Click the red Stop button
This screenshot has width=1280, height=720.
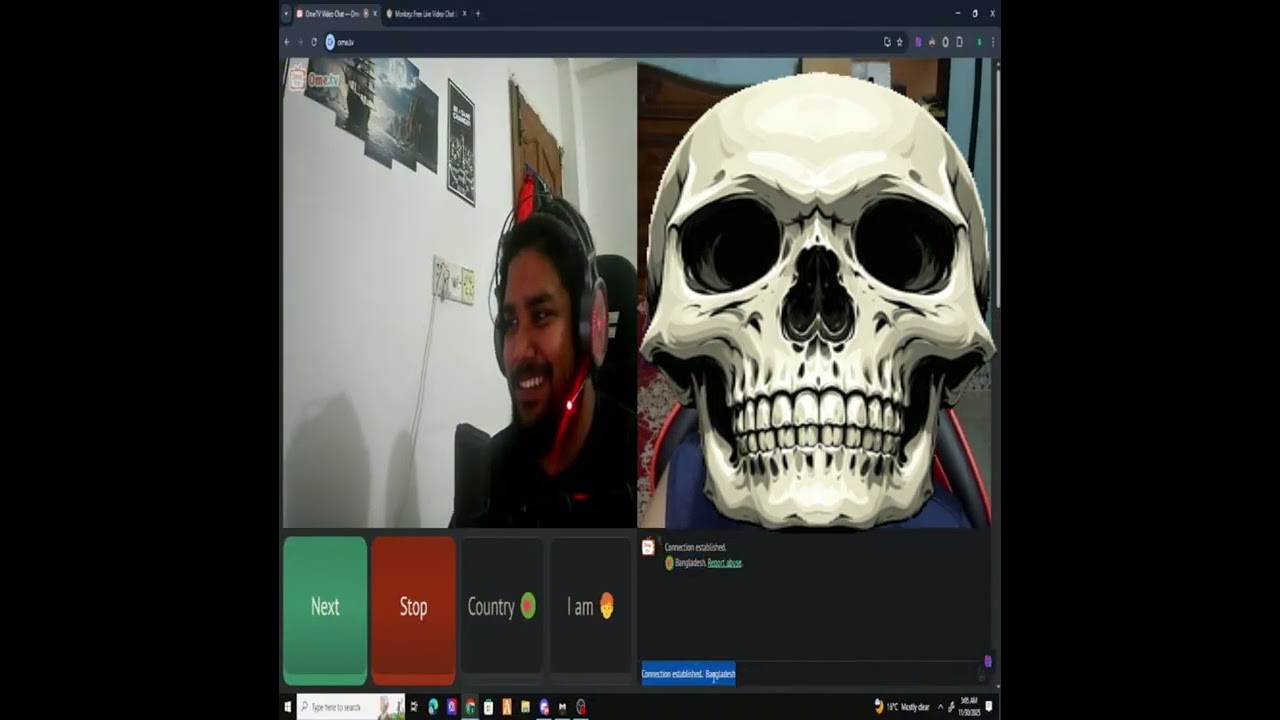(413, 610)
